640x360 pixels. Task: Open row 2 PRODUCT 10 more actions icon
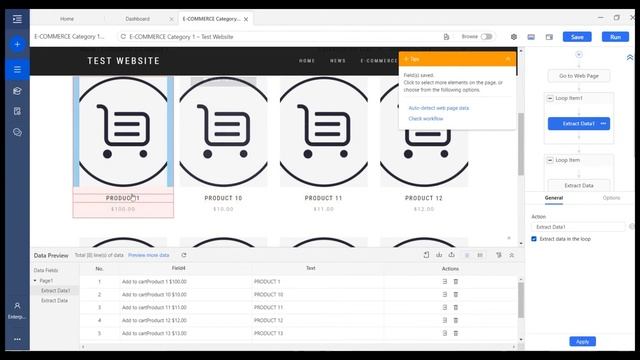coord(445,295)
